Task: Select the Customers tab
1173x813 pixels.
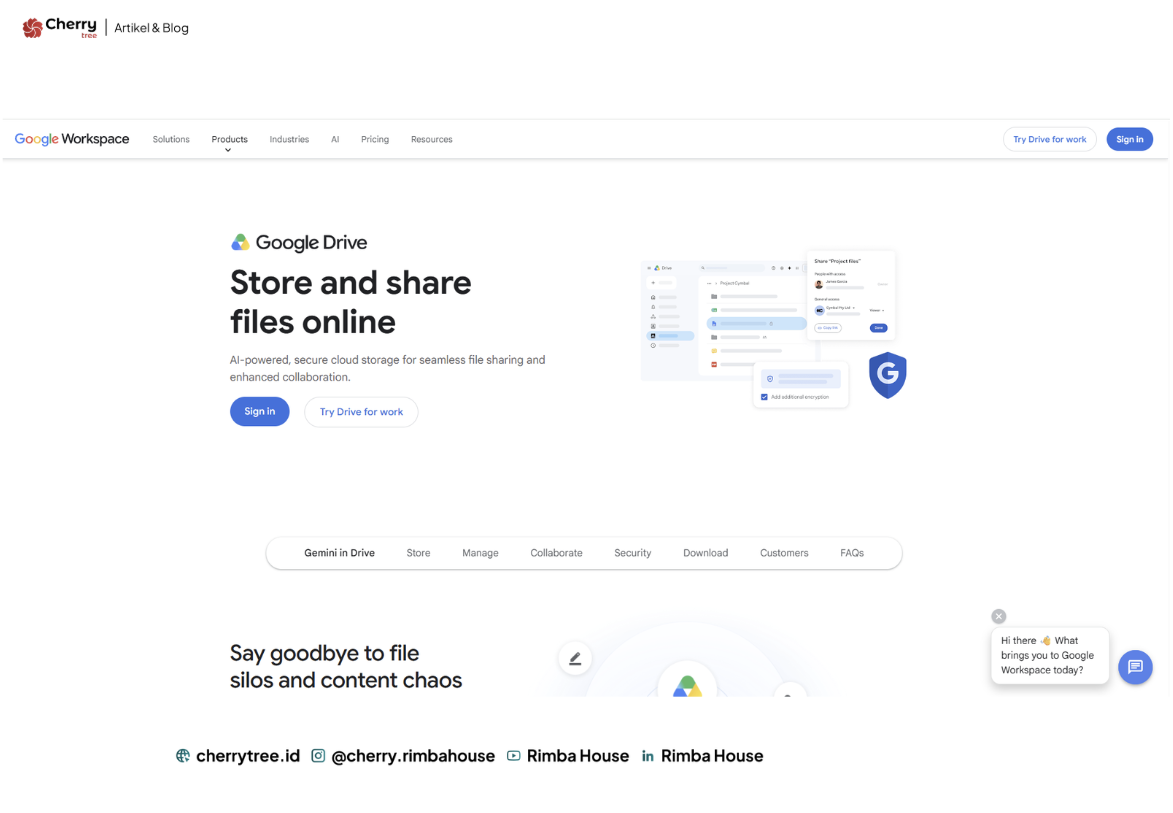Action: pyautogui.click(x=784, y=553)
